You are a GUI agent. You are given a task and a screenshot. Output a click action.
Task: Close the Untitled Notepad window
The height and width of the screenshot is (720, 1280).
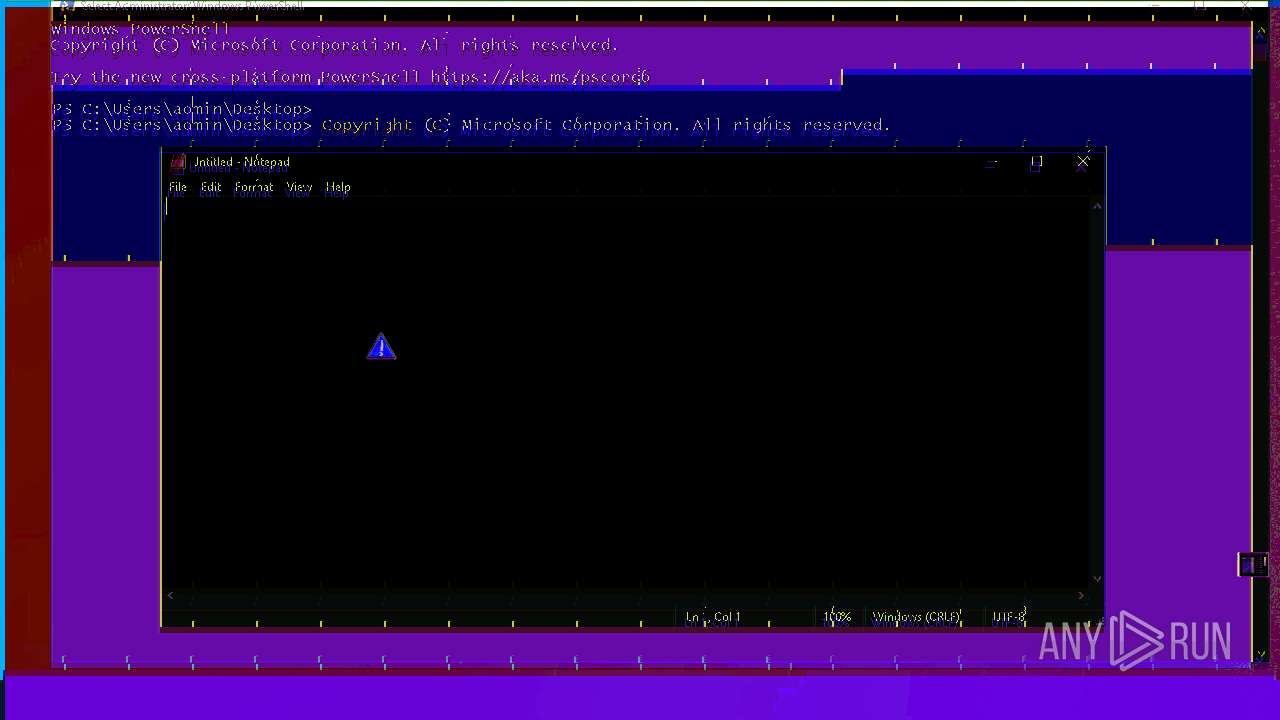(x=1082, y=162)
